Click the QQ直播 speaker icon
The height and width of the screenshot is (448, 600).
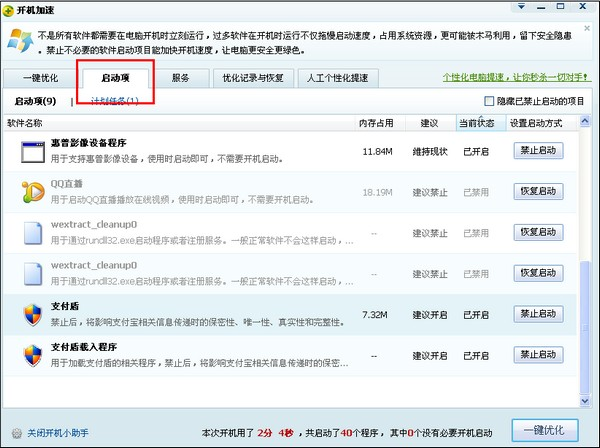(x=35, y=191)
